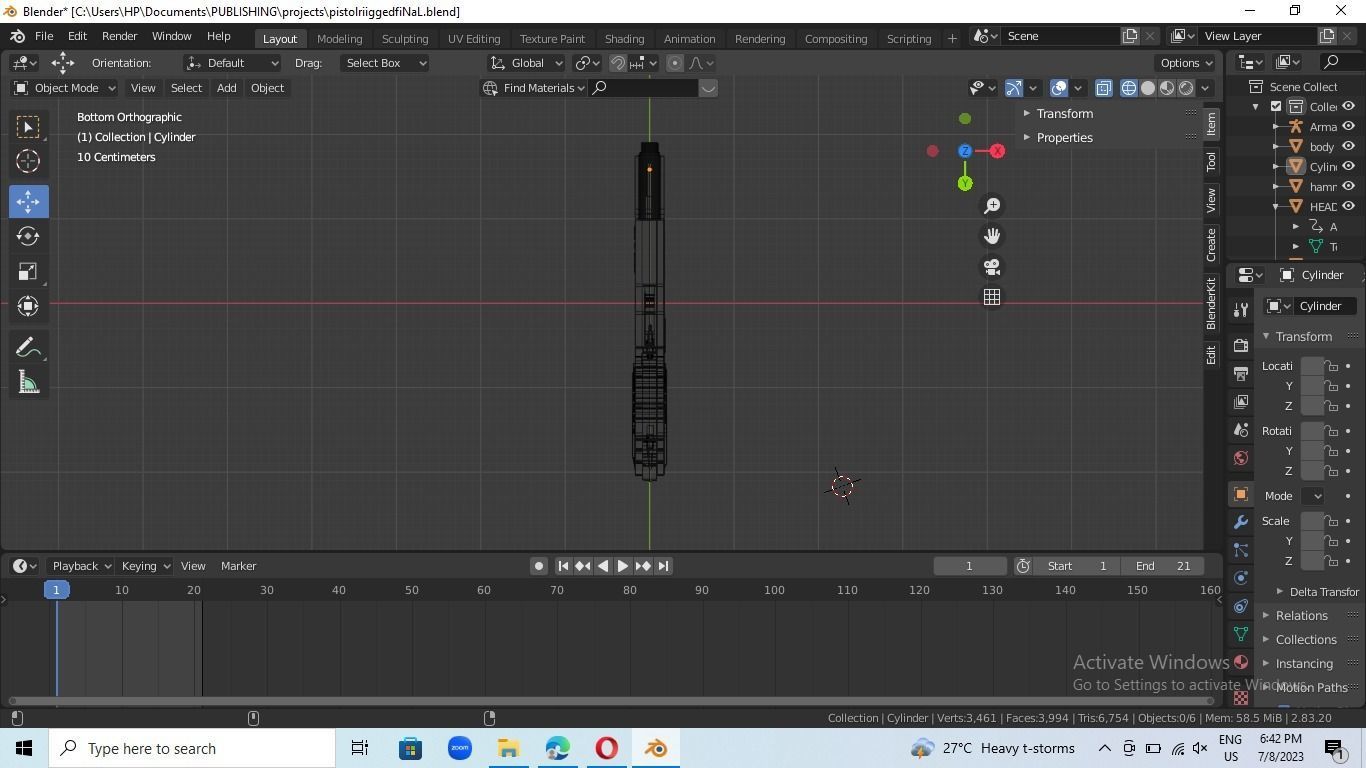
Task: Pick the Scale tool
Action: 28,271
